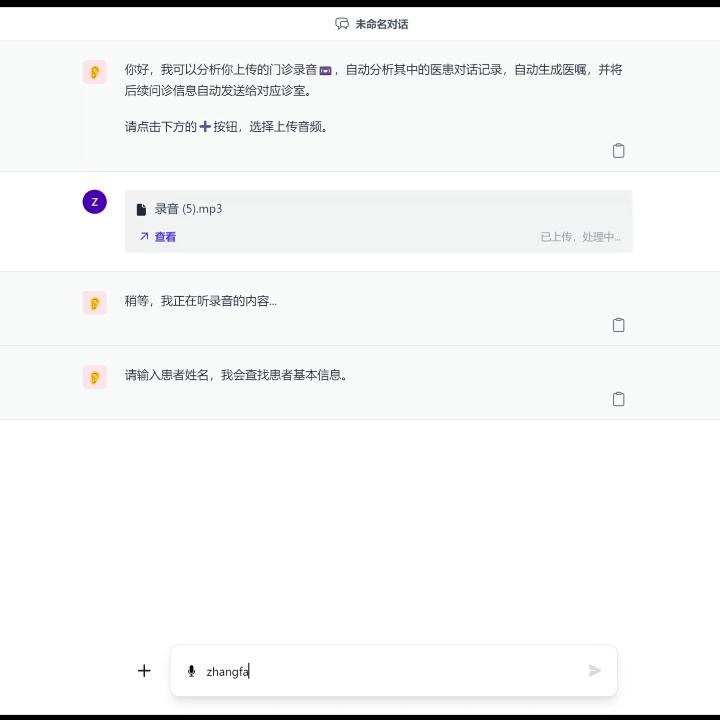The image size is (720, 720).
Task: Click the 未命名对话 conversation title
Action: [x=382, y=24]
